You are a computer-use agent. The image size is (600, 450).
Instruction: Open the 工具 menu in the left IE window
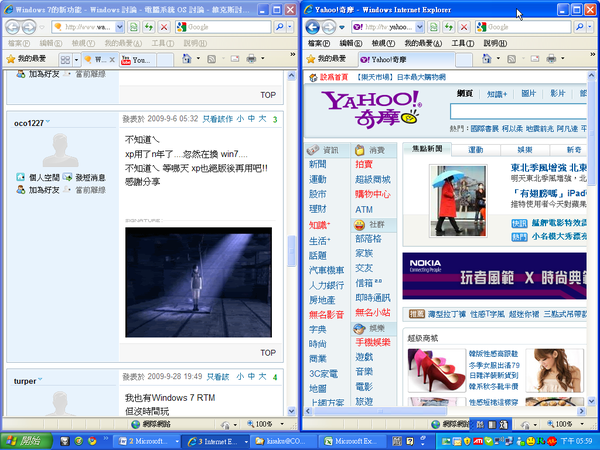point(163,43)
